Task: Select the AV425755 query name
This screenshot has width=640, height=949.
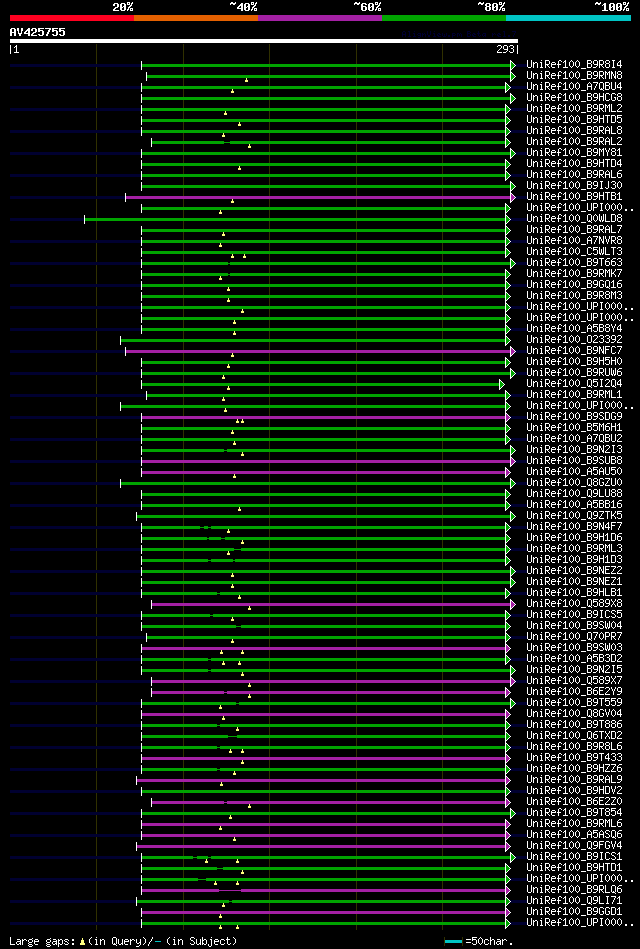Action: pos(38,32)
